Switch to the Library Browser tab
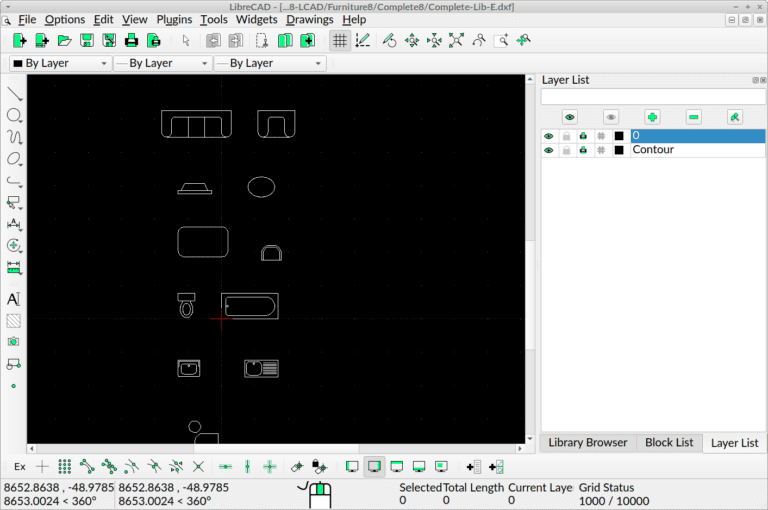This screenshot has height=510, width=768. [x=588, y=442]
